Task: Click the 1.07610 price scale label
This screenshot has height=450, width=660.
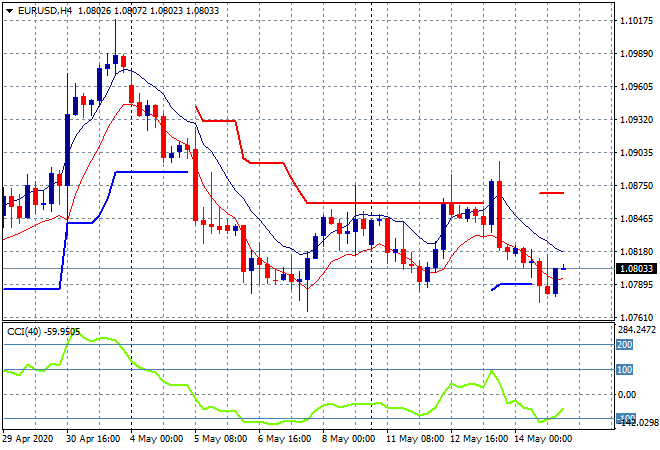Action: (637, 317)
